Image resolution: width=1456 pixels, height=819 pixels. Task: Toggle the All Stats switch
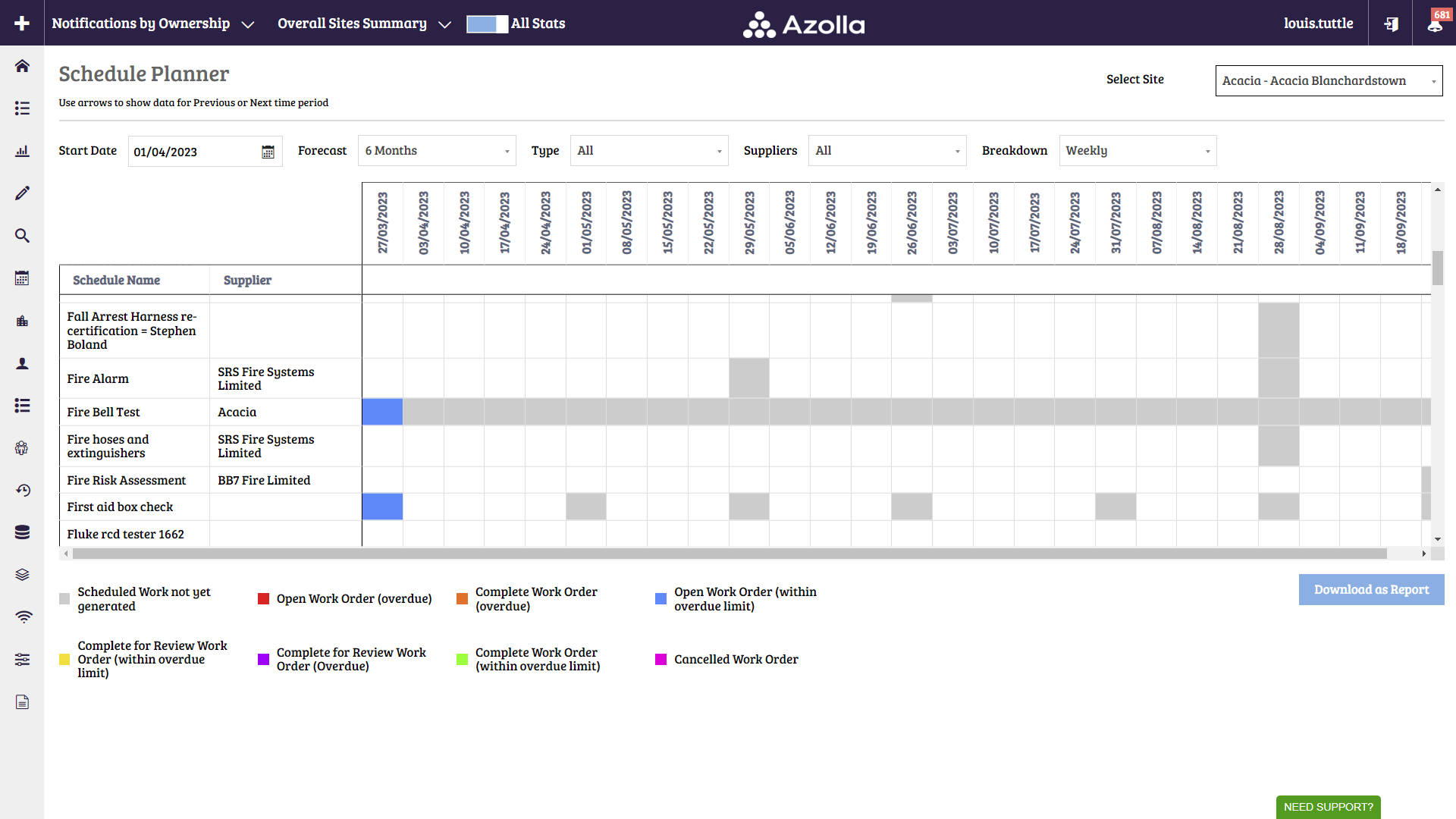click(488, 24)
